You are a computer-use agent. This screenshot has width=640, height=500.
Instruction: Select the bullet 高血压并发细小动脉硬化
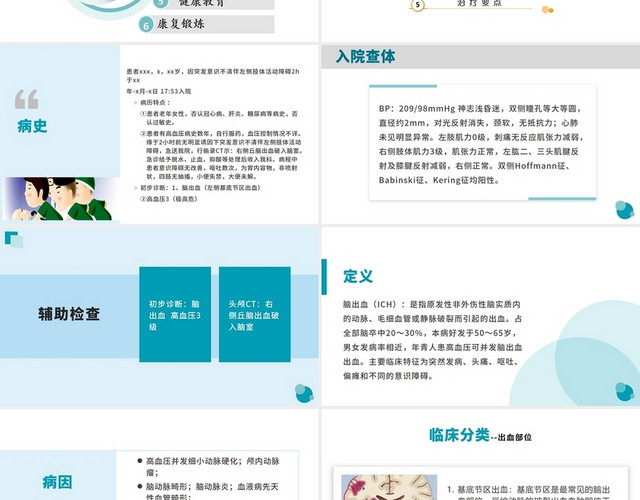pos(209,467)
